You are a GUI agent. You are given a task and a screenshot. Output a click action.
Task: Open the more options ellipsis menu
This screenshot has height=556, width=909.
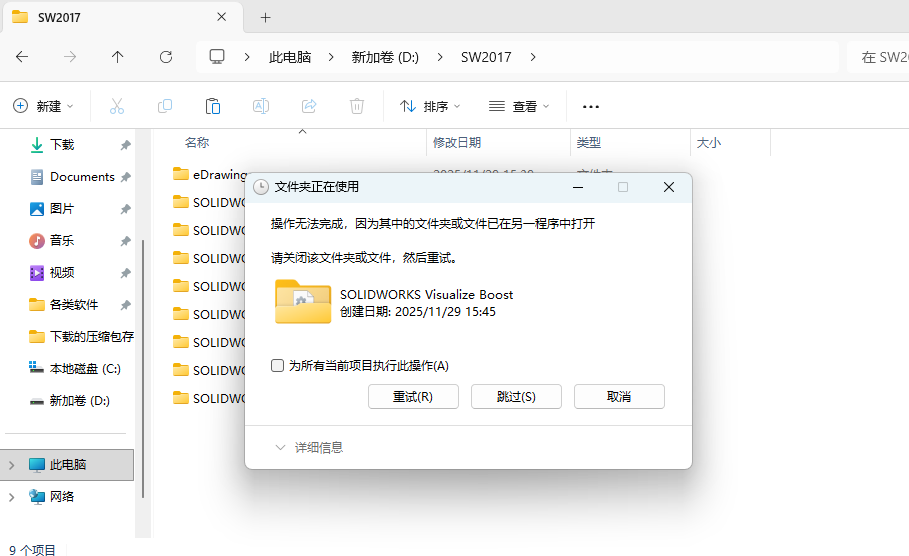point(591,107)
